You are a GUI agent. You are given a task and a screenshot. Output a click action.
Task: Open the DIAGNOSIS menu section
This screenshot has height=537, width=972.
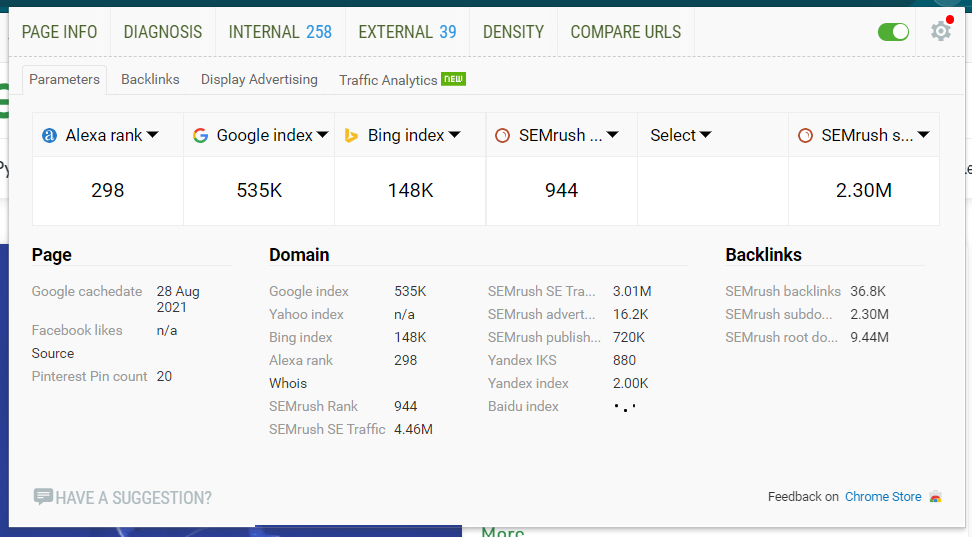click(163, 32)
